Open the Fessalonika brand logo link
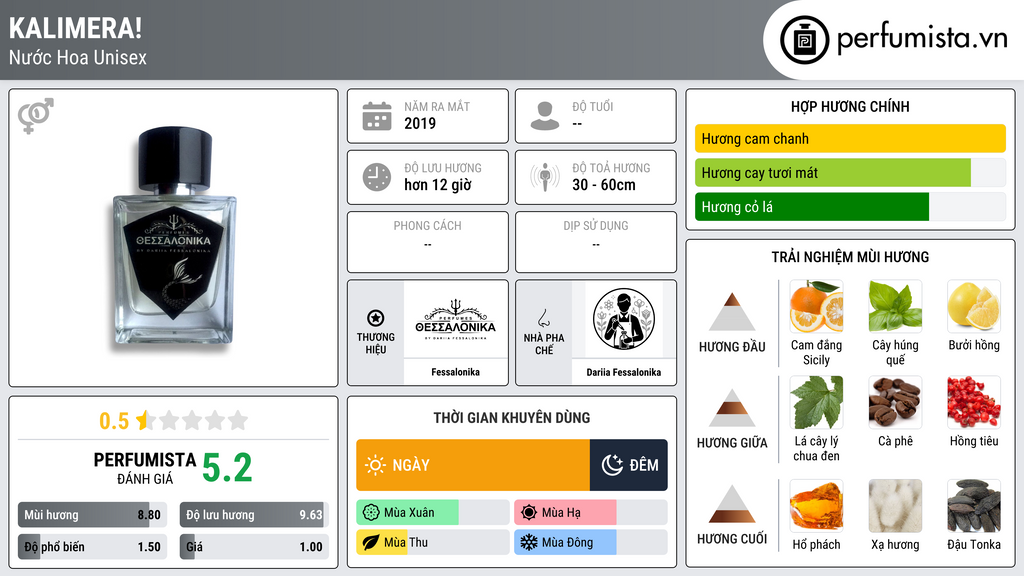 click(455, 320)
